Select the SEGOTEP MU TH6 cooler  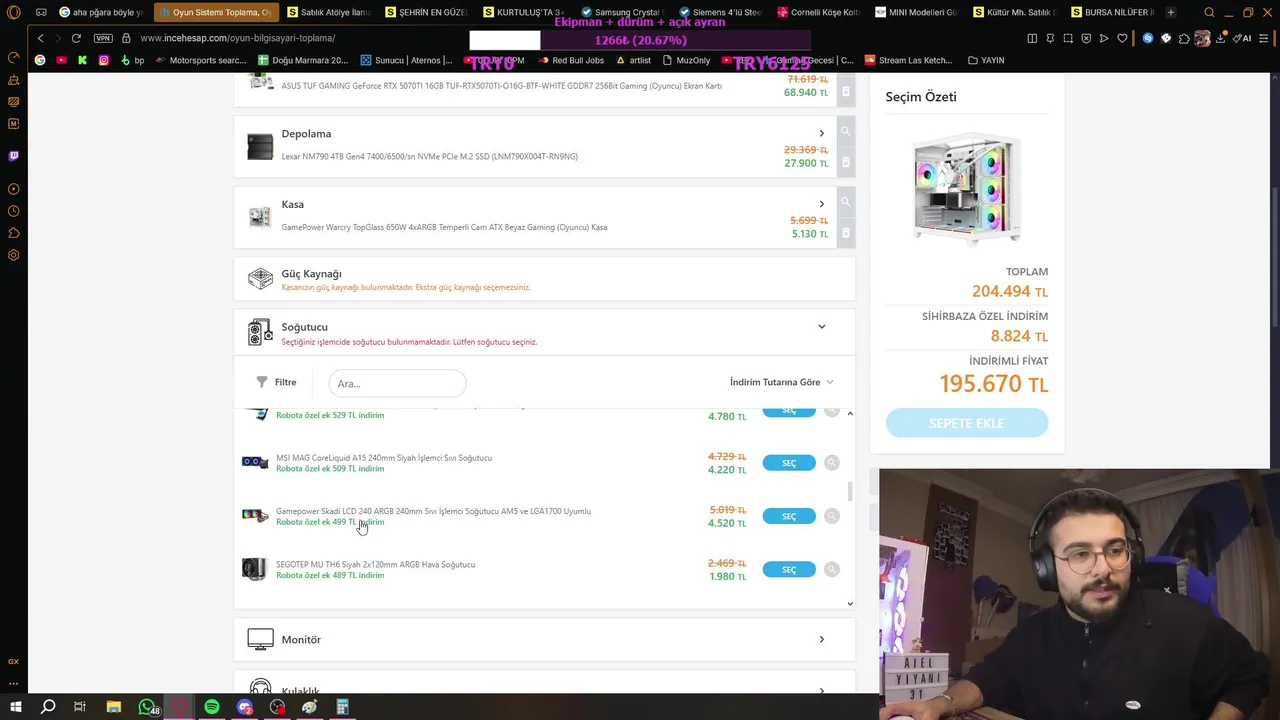coord(789,569)
